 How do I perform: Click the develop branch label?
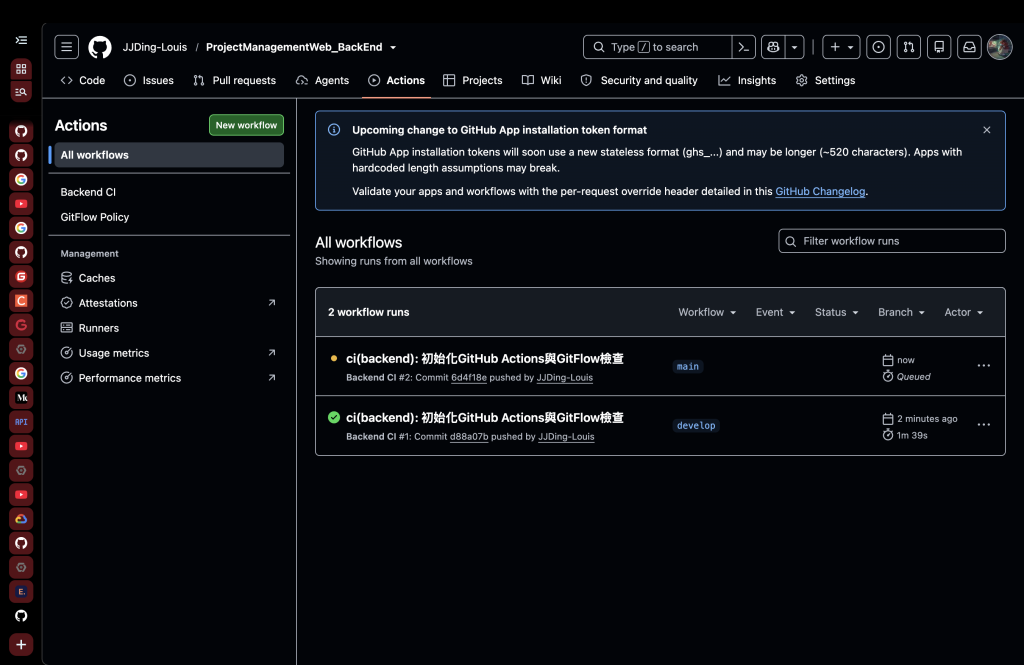696,425
